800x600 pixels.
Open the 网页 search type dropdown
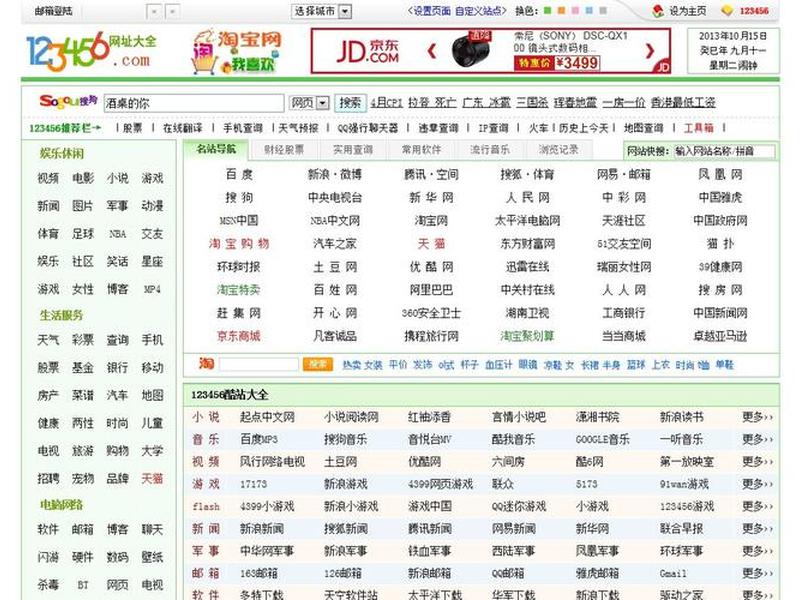(309, 103)
